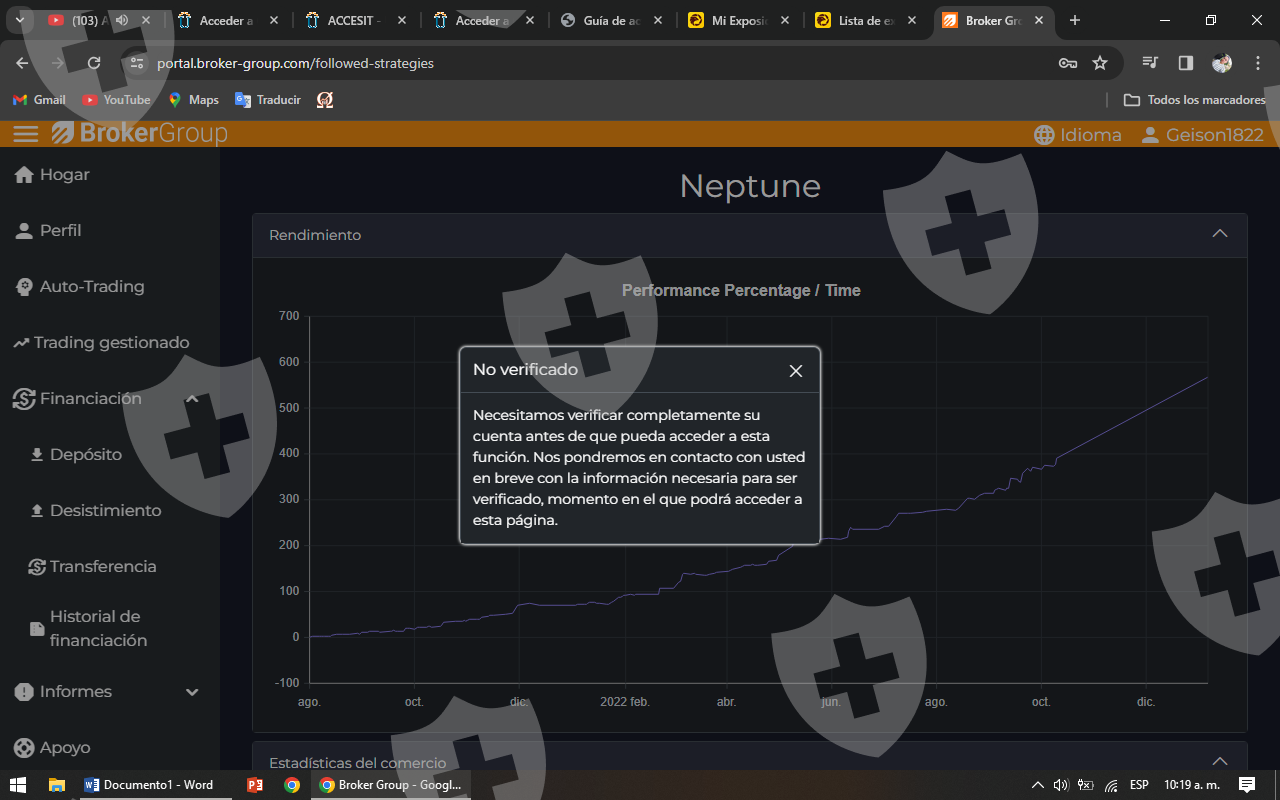The image size is (1280, 800).
Task: Click the hamburger menu icon beside BrokerGroup
Action: pos(26,134)
